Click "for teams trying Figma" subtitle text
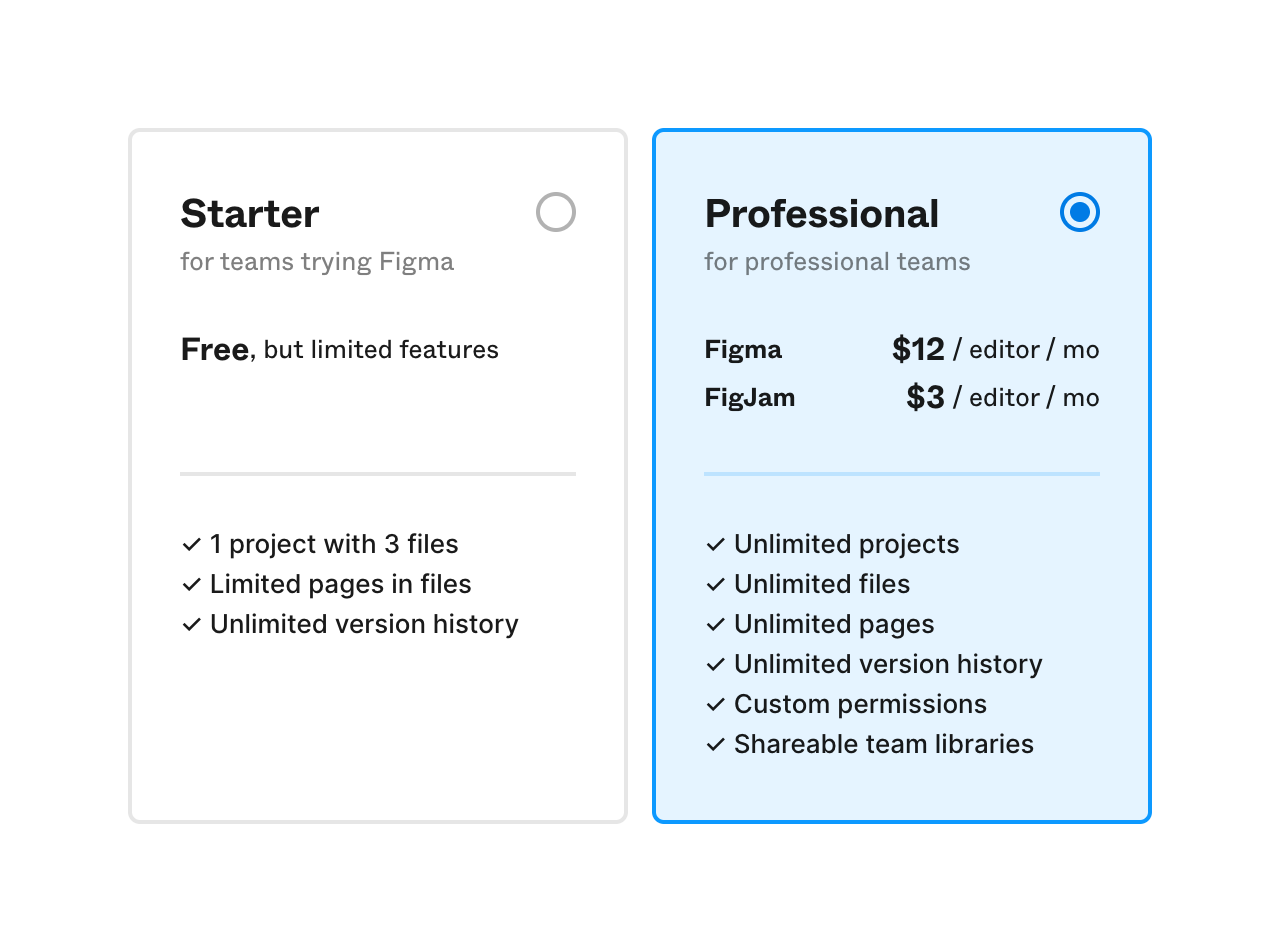 (317, 261)
